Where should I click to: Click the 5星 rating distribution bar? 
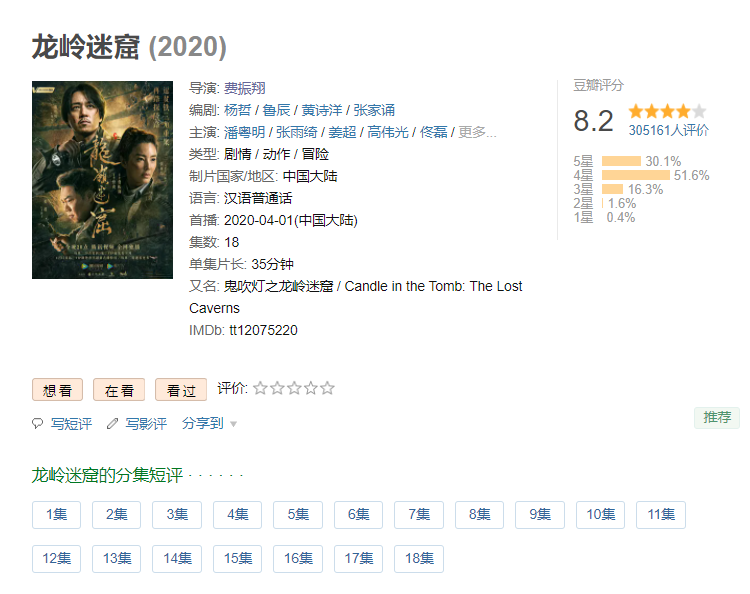coord(621,161)
